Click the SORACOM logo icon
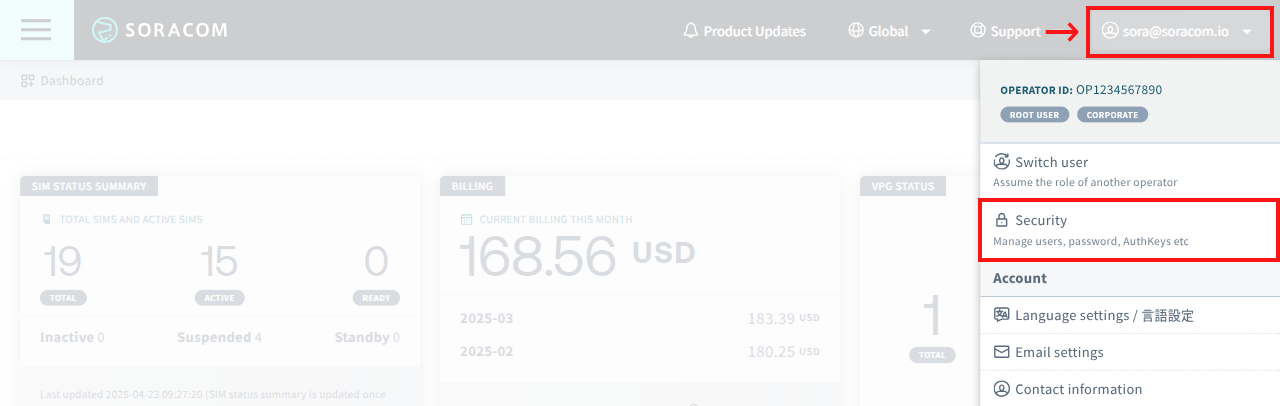Viewport: 1280px width, 406px height. tap(105, 30)
